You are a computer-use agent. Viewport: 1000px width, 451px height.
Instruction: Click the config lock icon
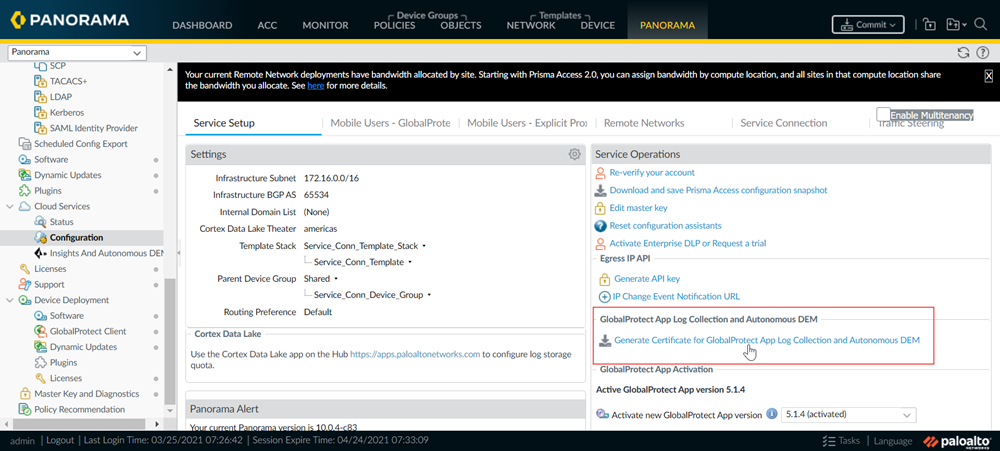point(929,24)
